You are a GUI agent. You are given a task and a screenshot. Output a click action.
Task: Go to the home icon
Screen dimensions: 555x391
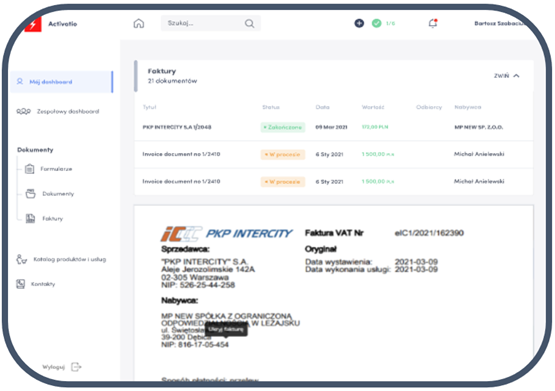click(139, 23)
